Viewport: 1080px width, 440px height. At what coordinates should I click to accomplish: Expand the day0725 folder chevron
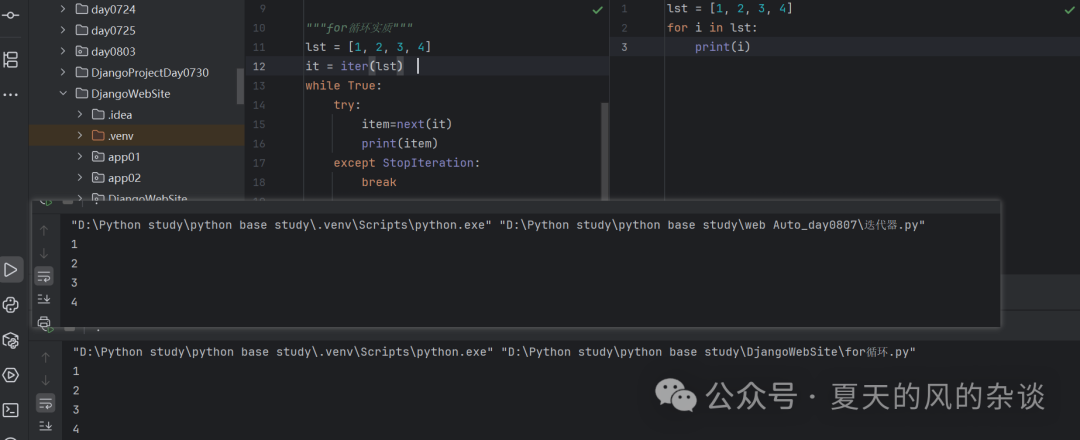click(63, 30)
